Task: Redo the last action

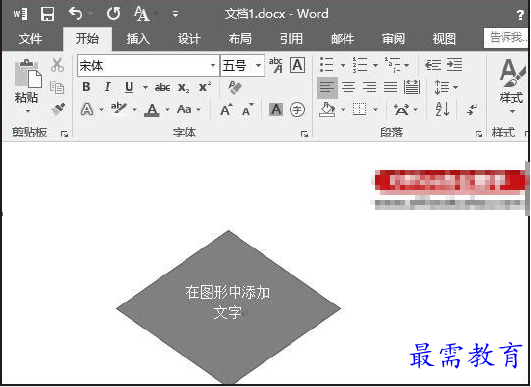Action: (x=113, y=14)
